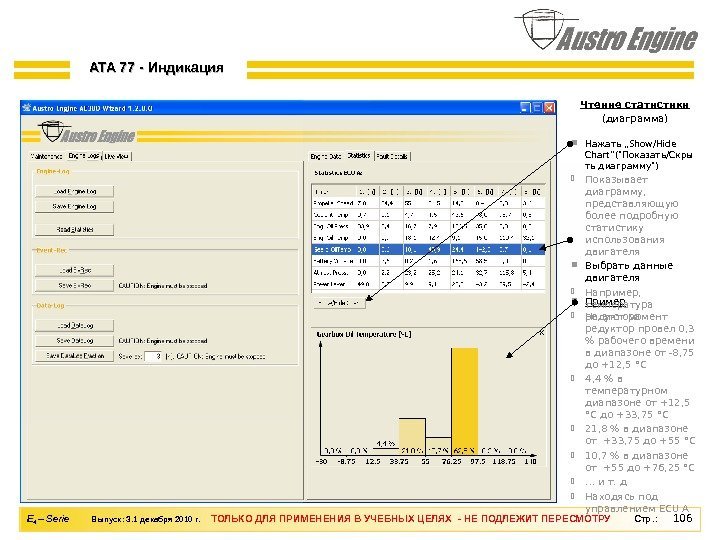Click the 'Event-Rec' group heading
The width and height of the screenshot is (720, 540).
pos(51,250)
